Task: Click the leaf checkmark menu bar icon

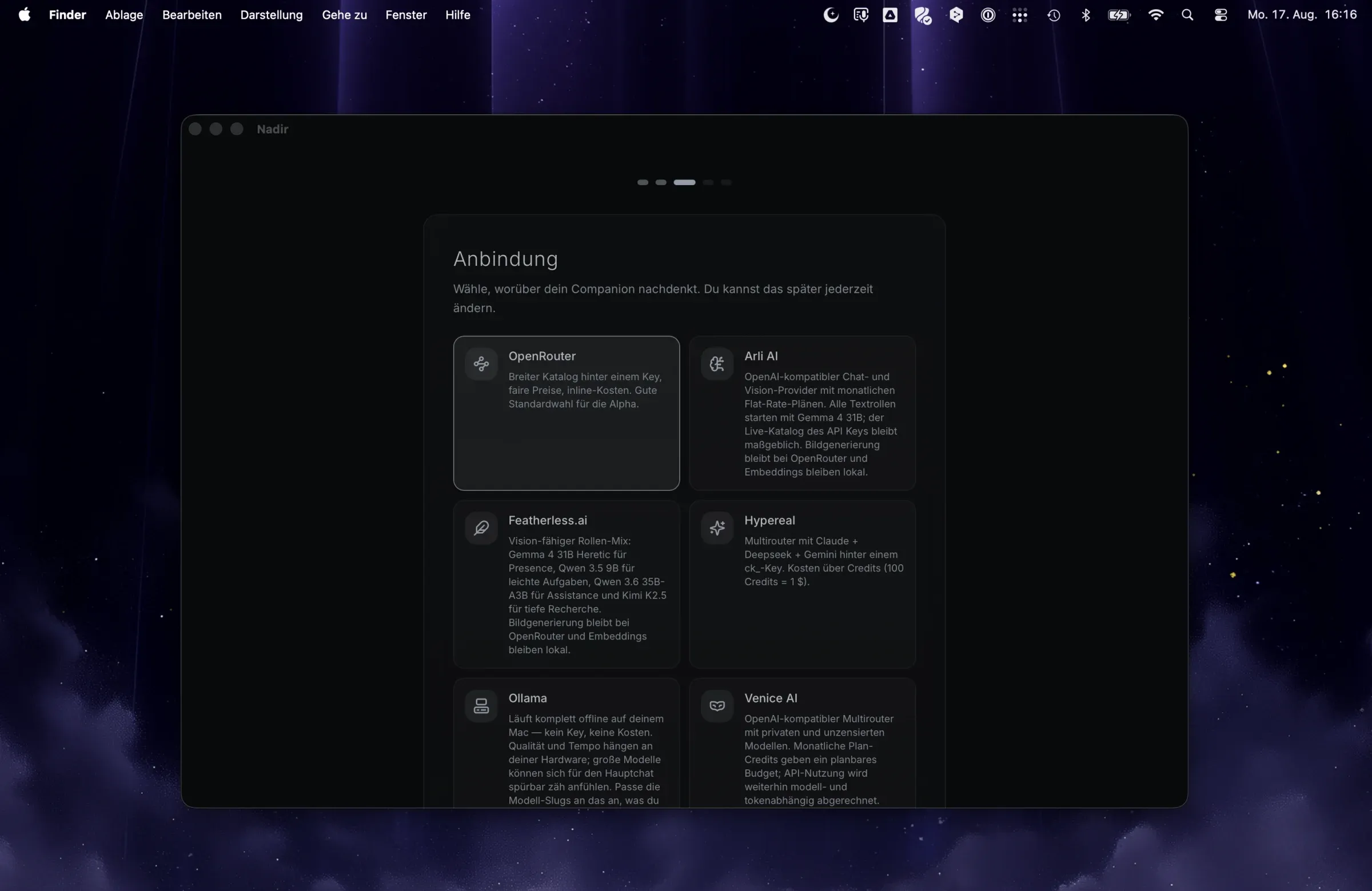Action: [923, 15]
